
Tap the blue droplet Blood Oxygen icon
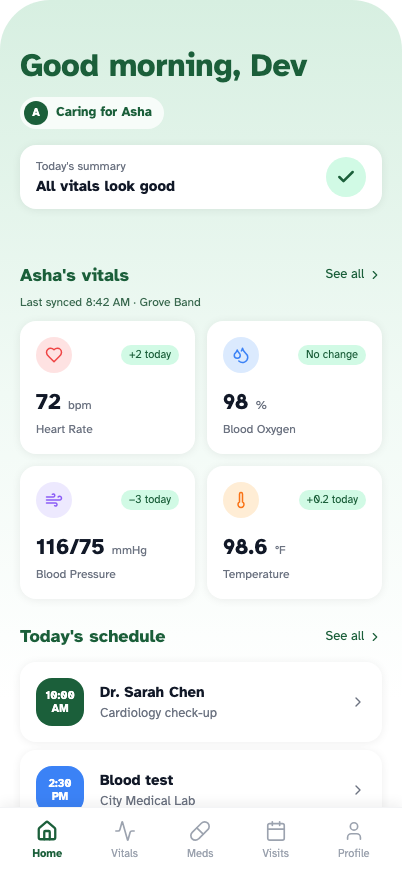coord(241,355)
